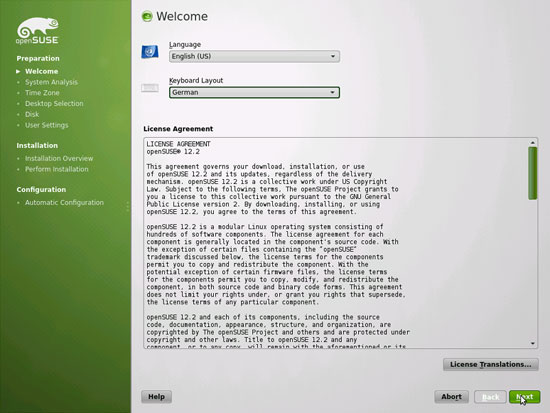
Task: Click the Preparation section heading
Action: click(x=38, y=58)
